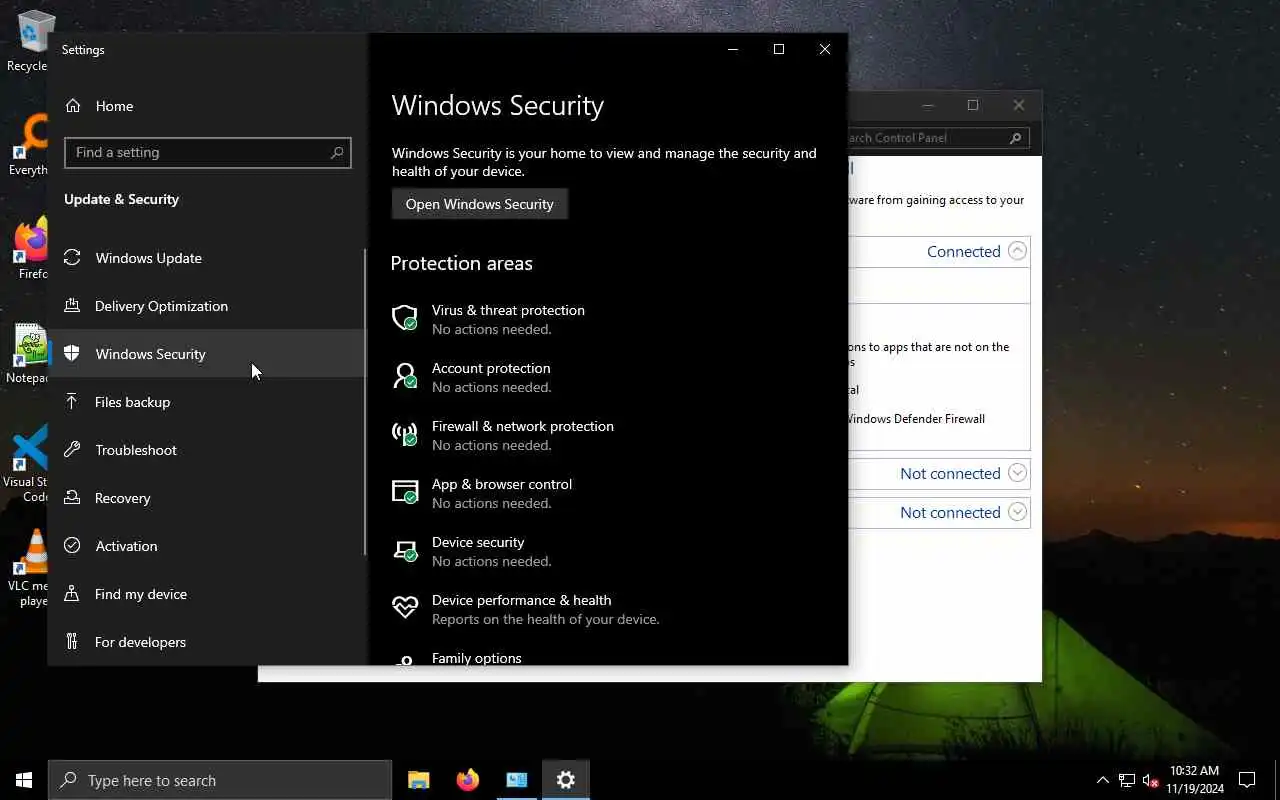Click the Settings gear taskbar icon

(566, 780)
